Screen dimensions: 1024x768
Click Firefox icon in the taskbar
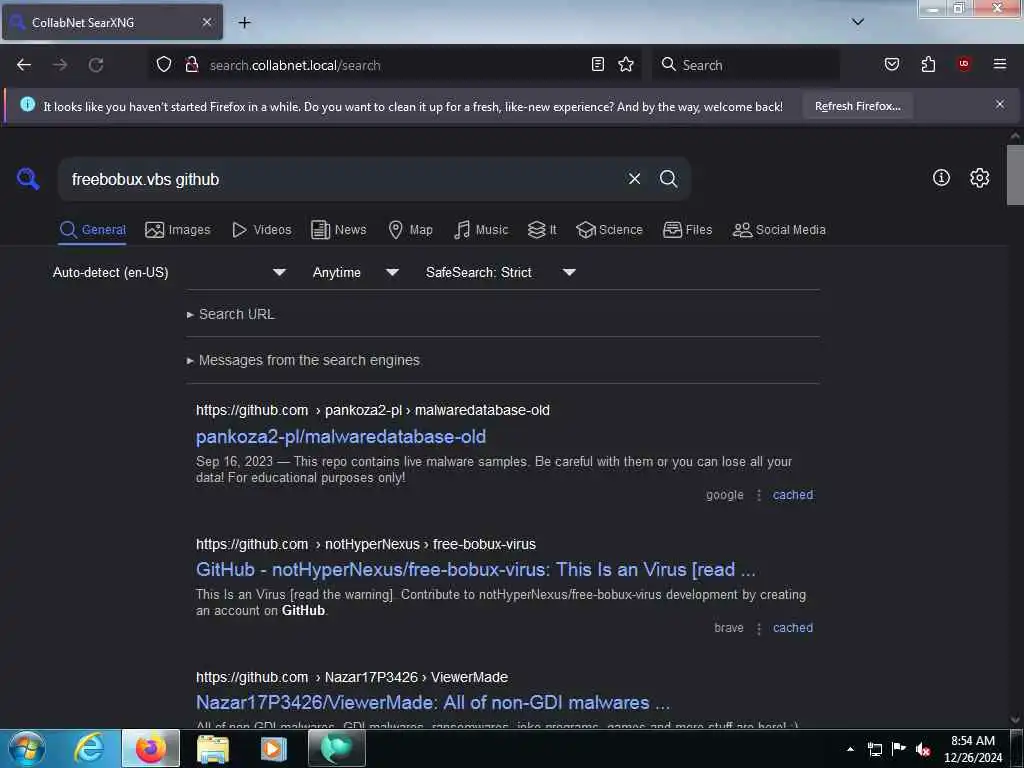click(x=150, y=748)
